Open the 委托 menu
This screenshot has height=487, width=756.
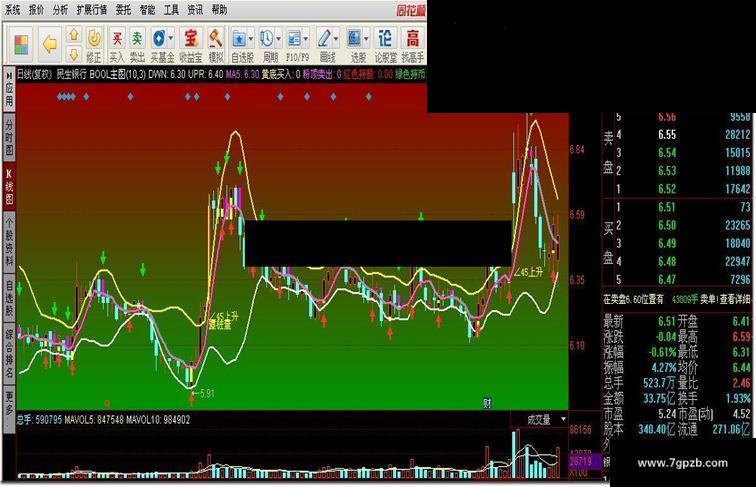[x=123, y=10]
